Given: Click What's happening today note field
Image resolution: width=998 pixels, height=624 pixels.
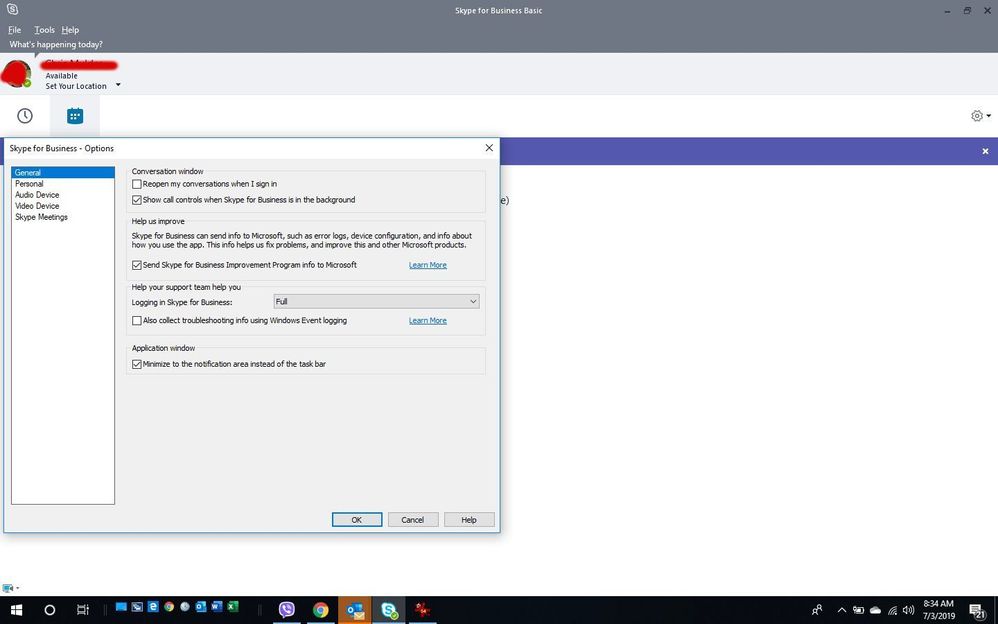Looking at the screenshot, I should (56, 45).
